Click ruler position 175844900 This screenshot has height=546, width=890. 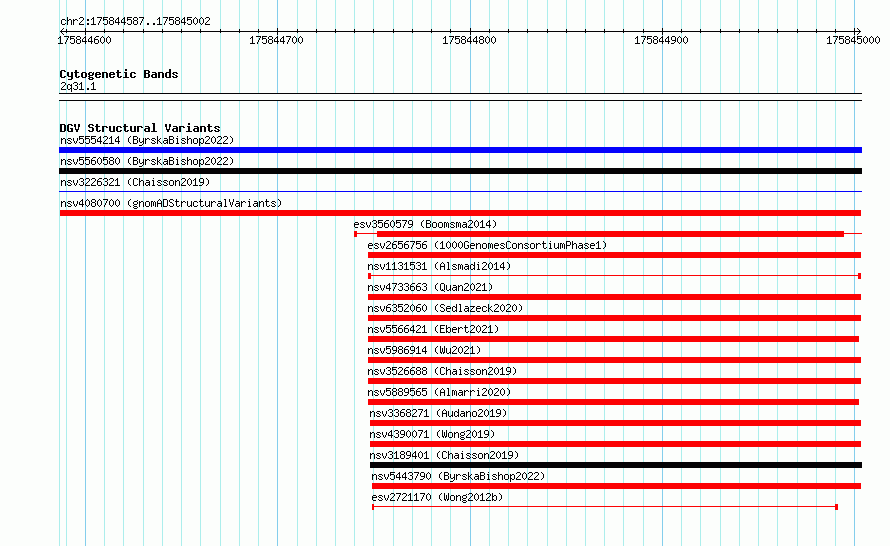(661, 40)
